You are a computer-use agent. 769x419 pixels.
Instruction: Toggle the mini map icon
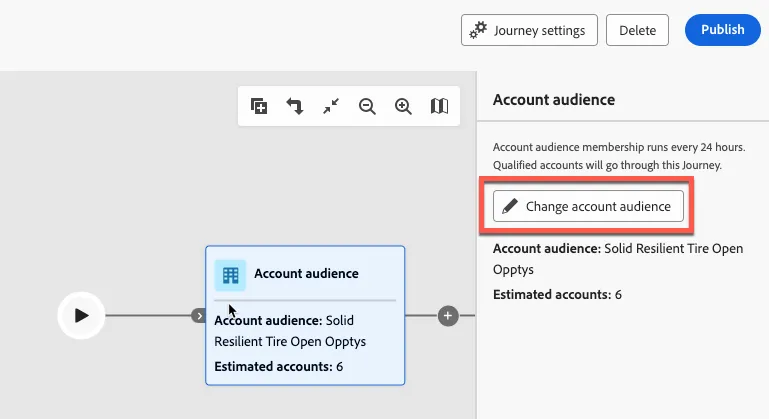[x=439, y=106]
